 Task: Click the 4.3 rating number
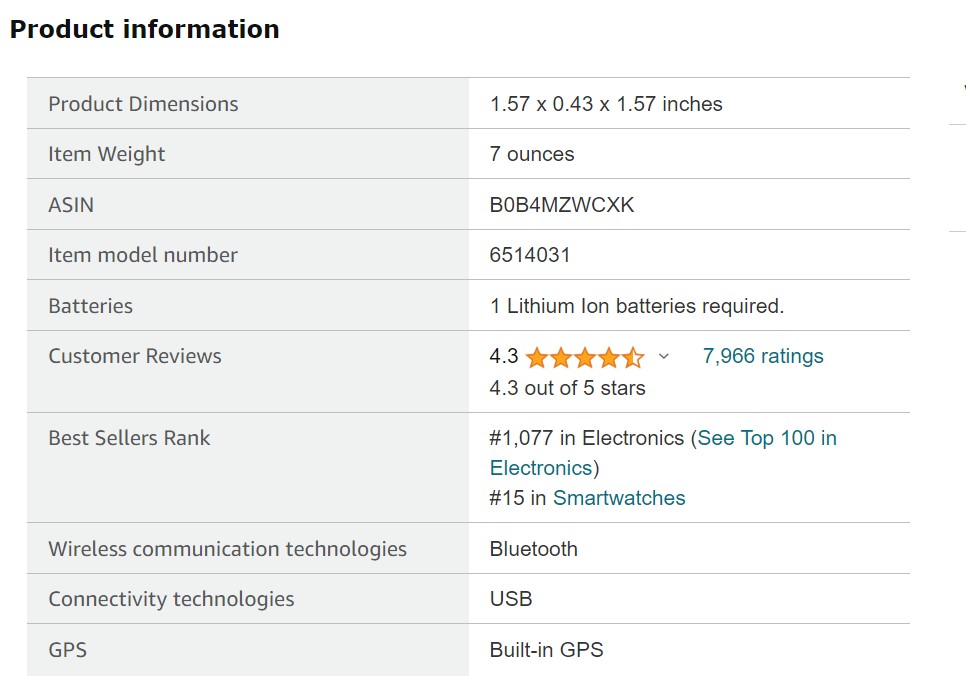coord(504,356)
